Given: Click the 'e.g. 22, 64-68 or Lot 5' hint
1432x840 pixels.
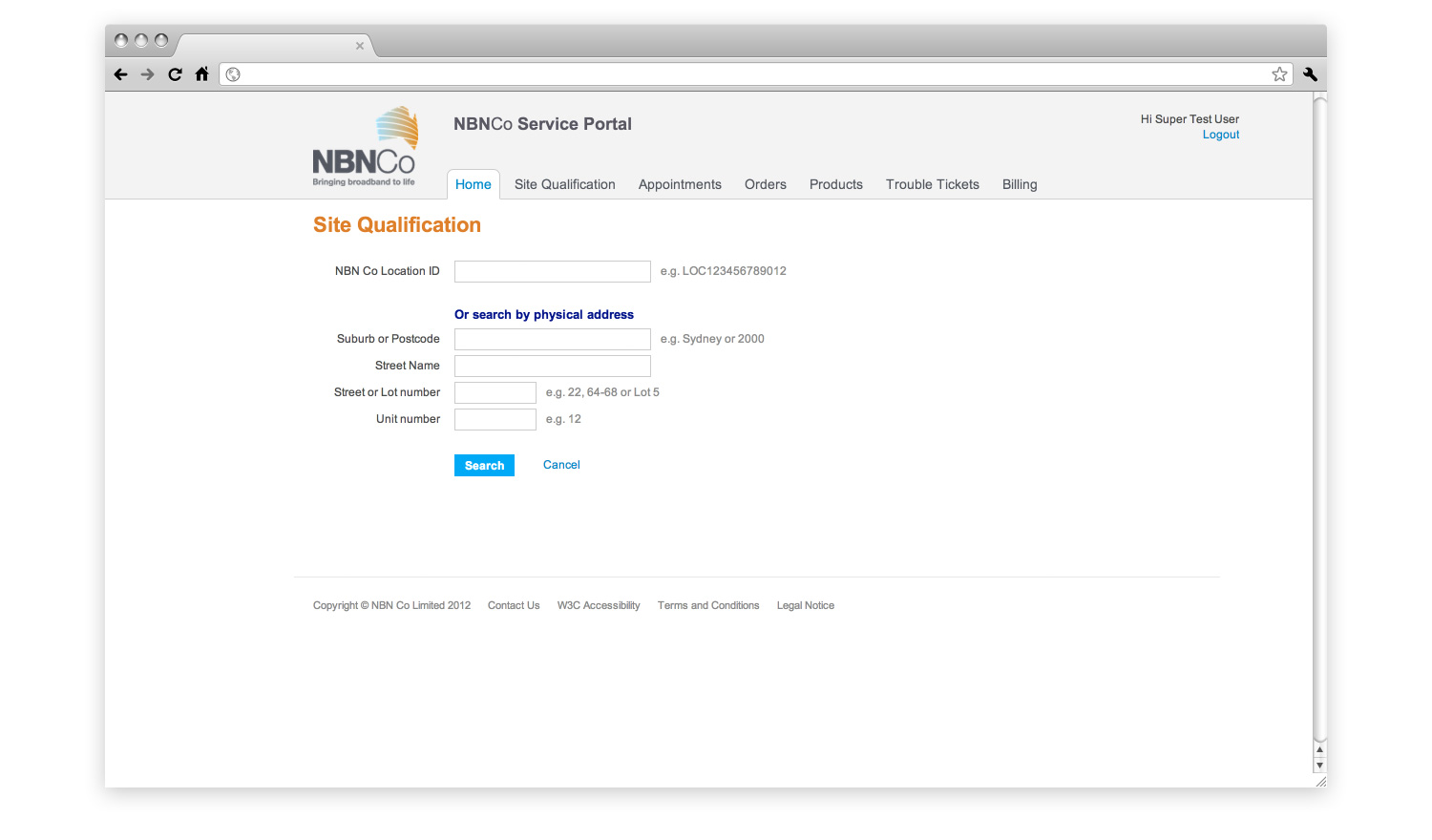Looking at the screenshot, I should click(x=602, y=392).
